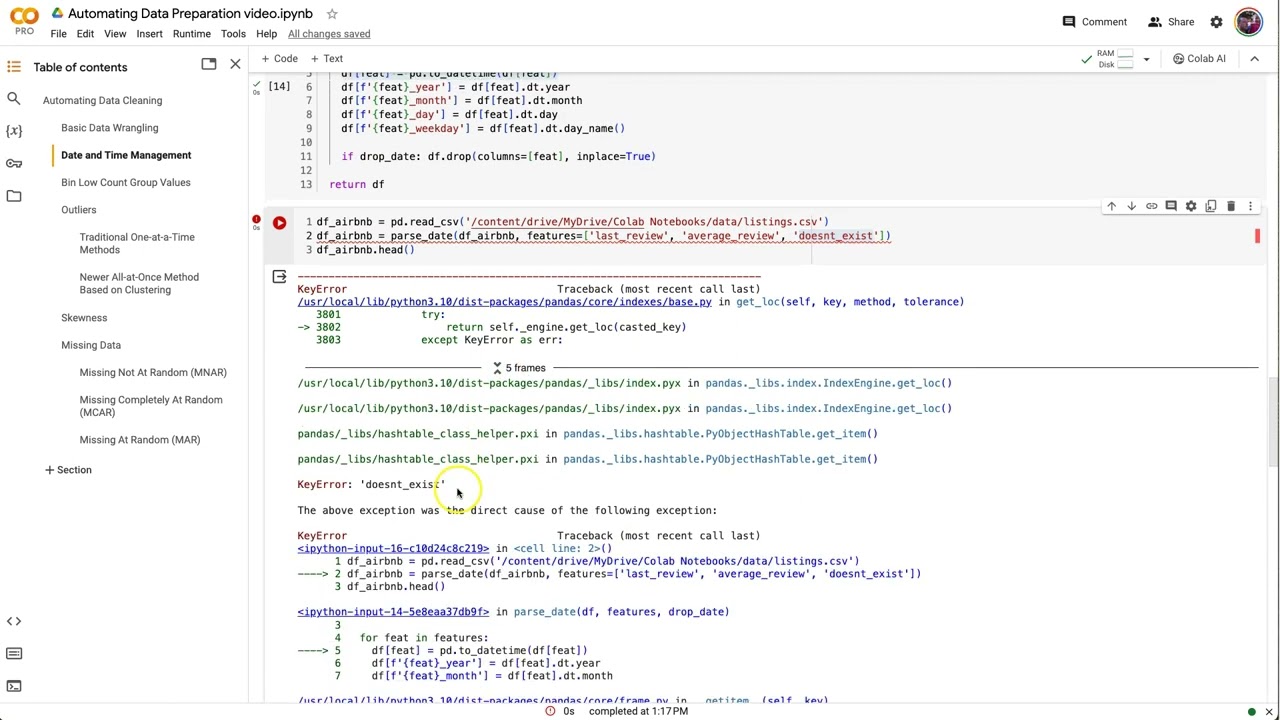The image size is (1280, 720).
Task: Open more cell actions menu
Action: pos(1250,206)
